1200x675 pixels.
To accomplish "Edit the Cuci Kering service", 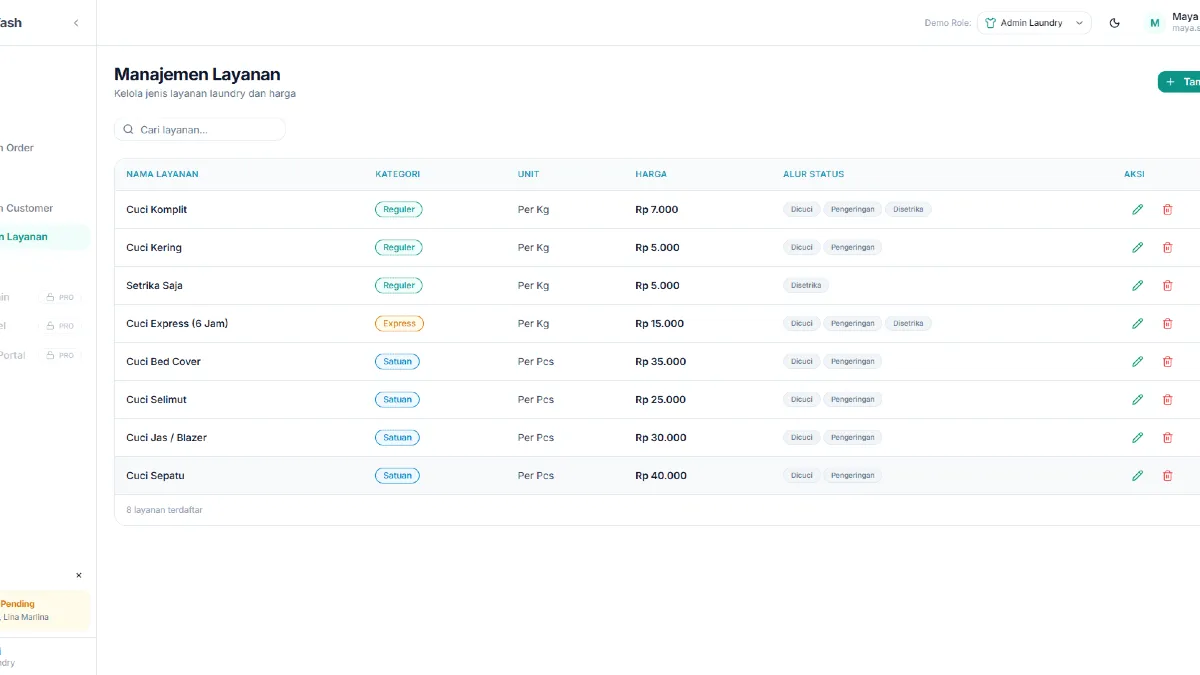I will click(1137, 247).
